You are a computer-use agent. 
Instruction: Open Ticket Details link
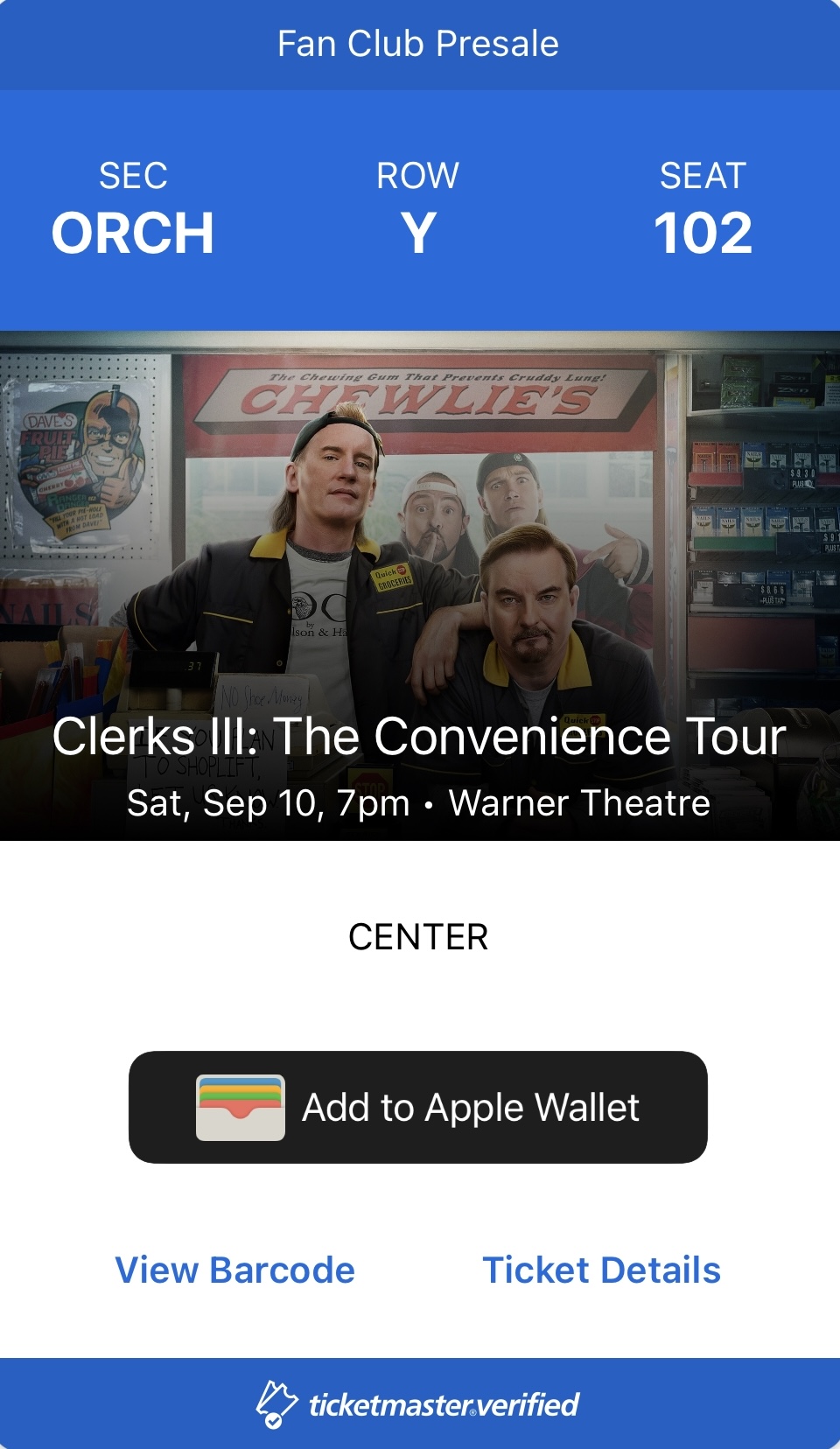(602, 1270)
